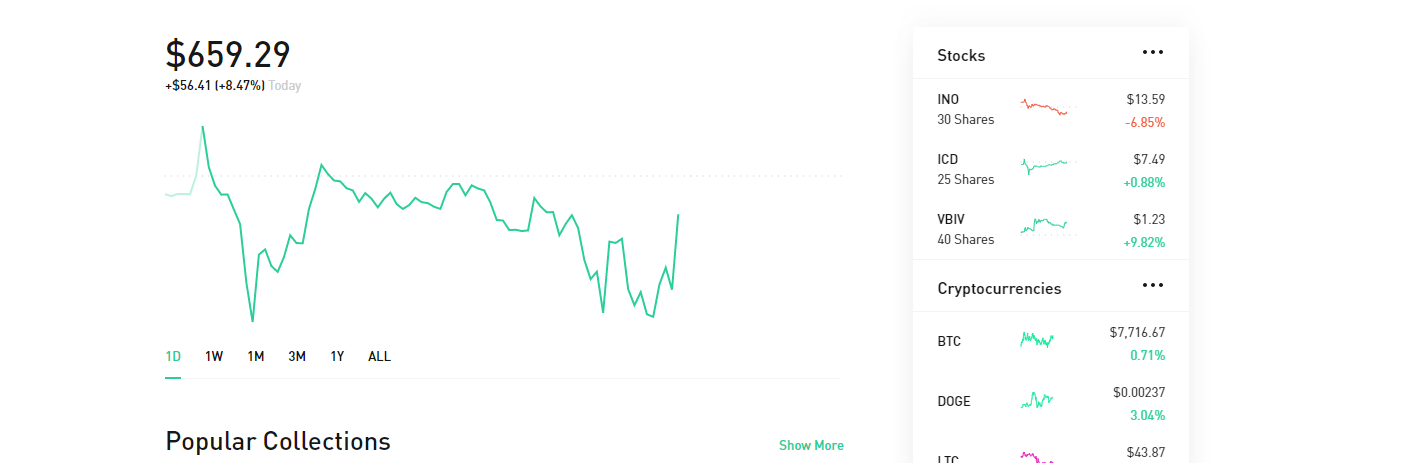Show the 3M chart range

pos(297,356)
